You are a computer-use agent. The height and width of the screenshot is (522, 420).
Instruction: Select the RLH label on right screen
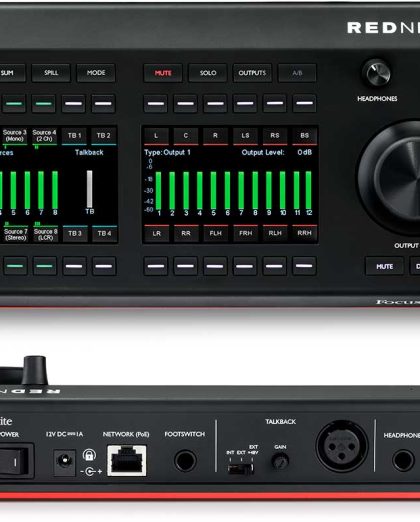[275, 233]
